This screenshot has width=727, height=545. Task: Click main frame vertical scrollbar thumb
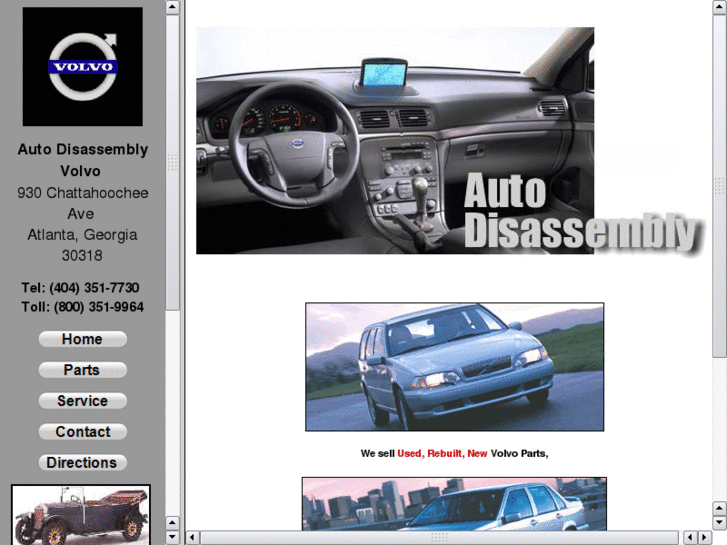click(x=720, y=186)
